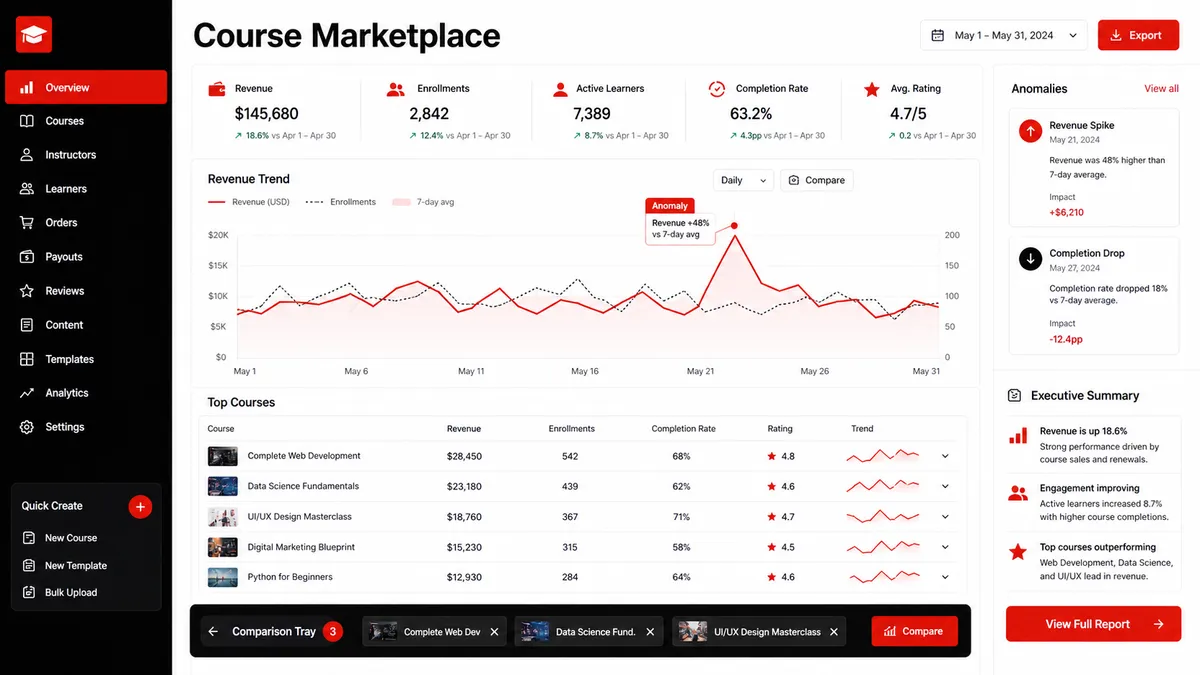Click the Reviews star icon in sidebar

[27, 291]
